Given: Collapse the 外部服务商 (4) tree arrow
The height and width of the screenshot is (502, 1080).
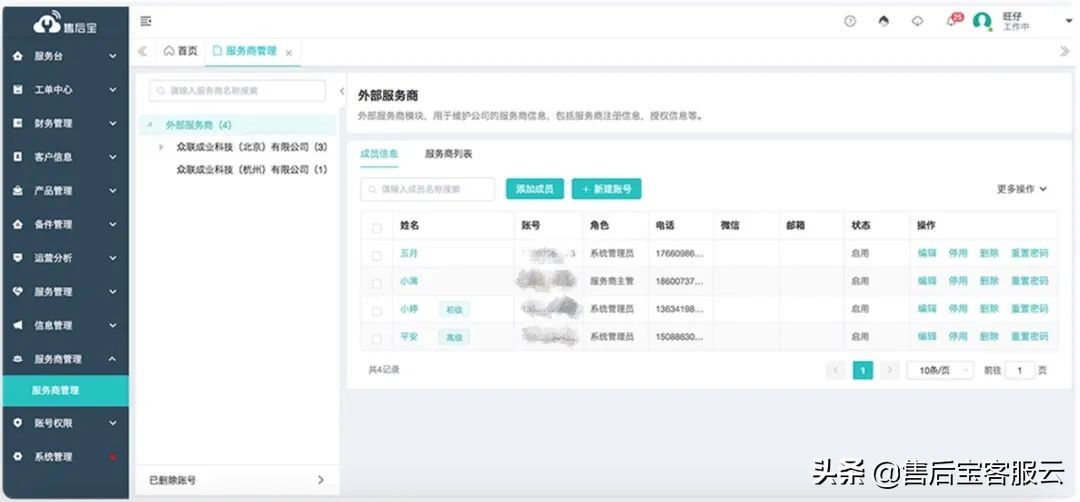Looking at the screenshot, I should (149, 125).
